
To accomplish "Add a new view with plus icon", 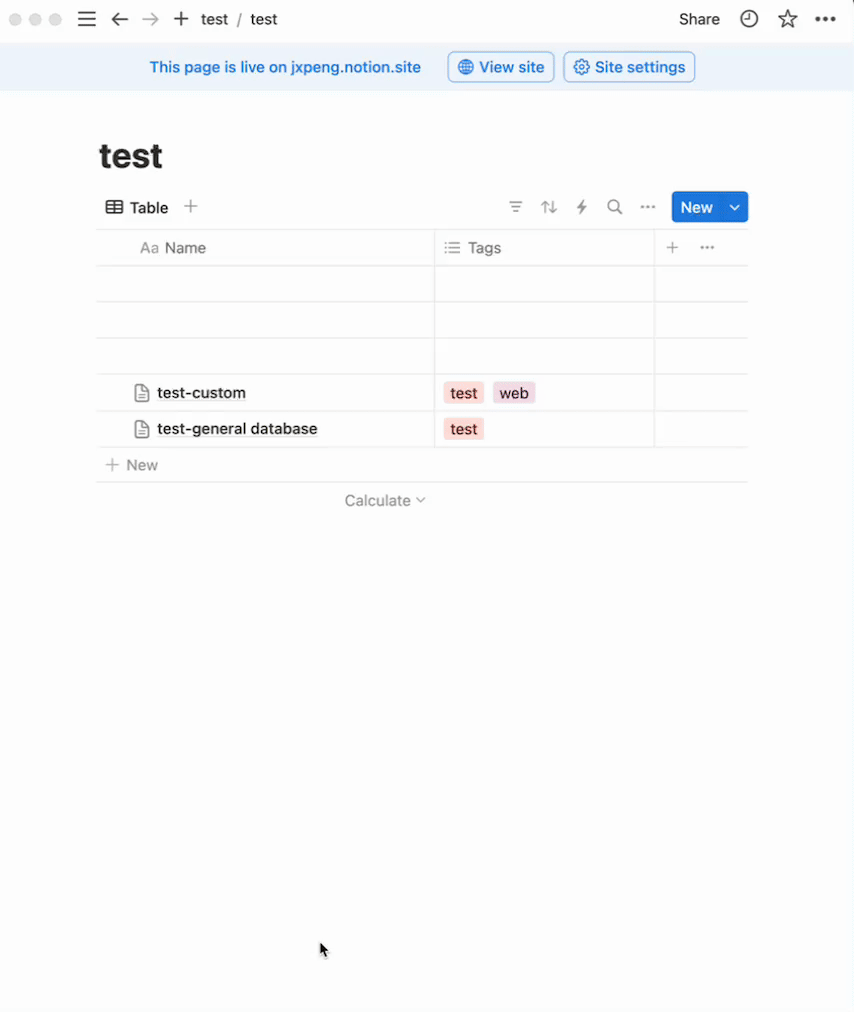I will coord(191,207).
